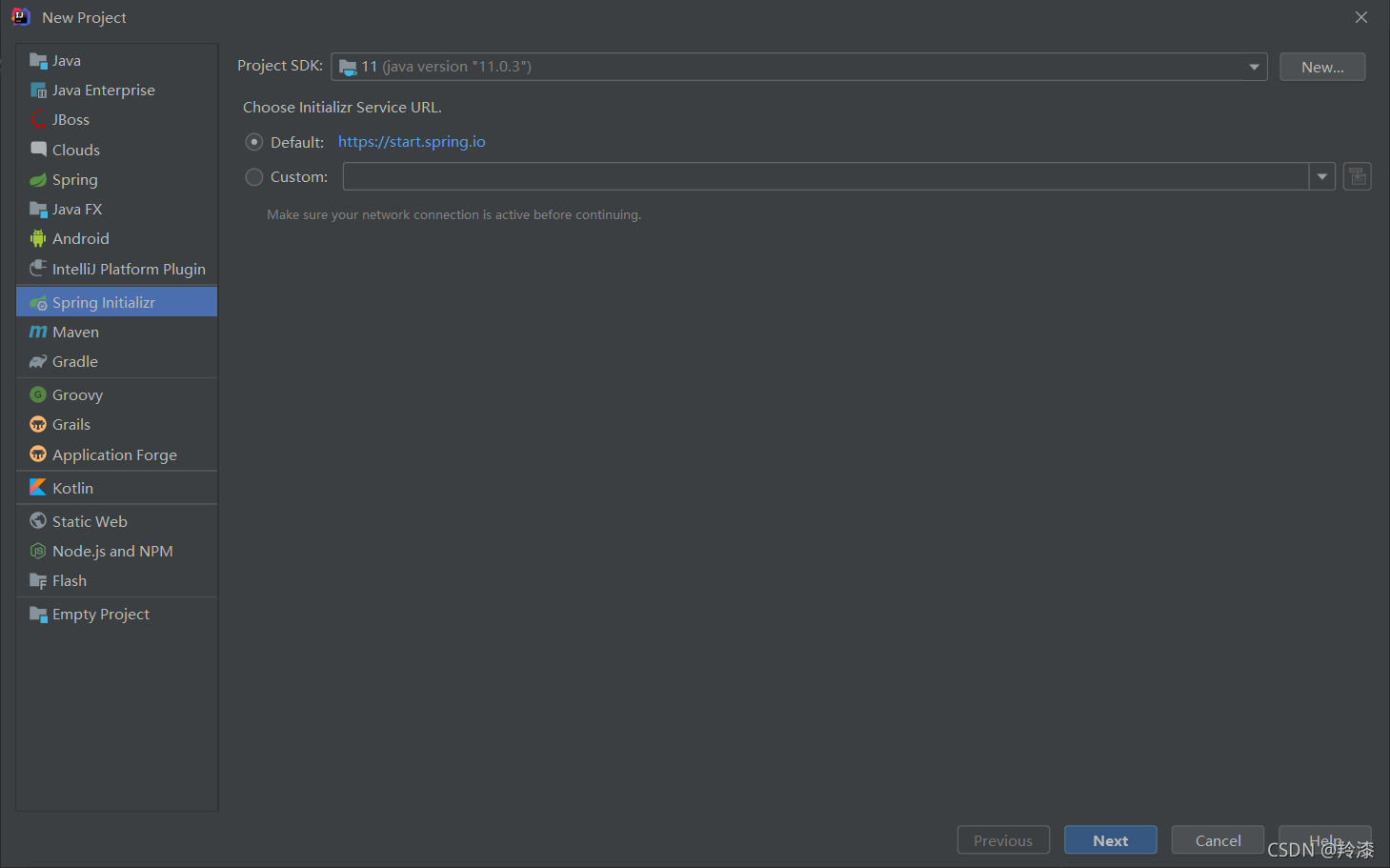Screen dimensions: 1390x868
Task: Click the Spring Initializr icon
Action: (38, 302)
